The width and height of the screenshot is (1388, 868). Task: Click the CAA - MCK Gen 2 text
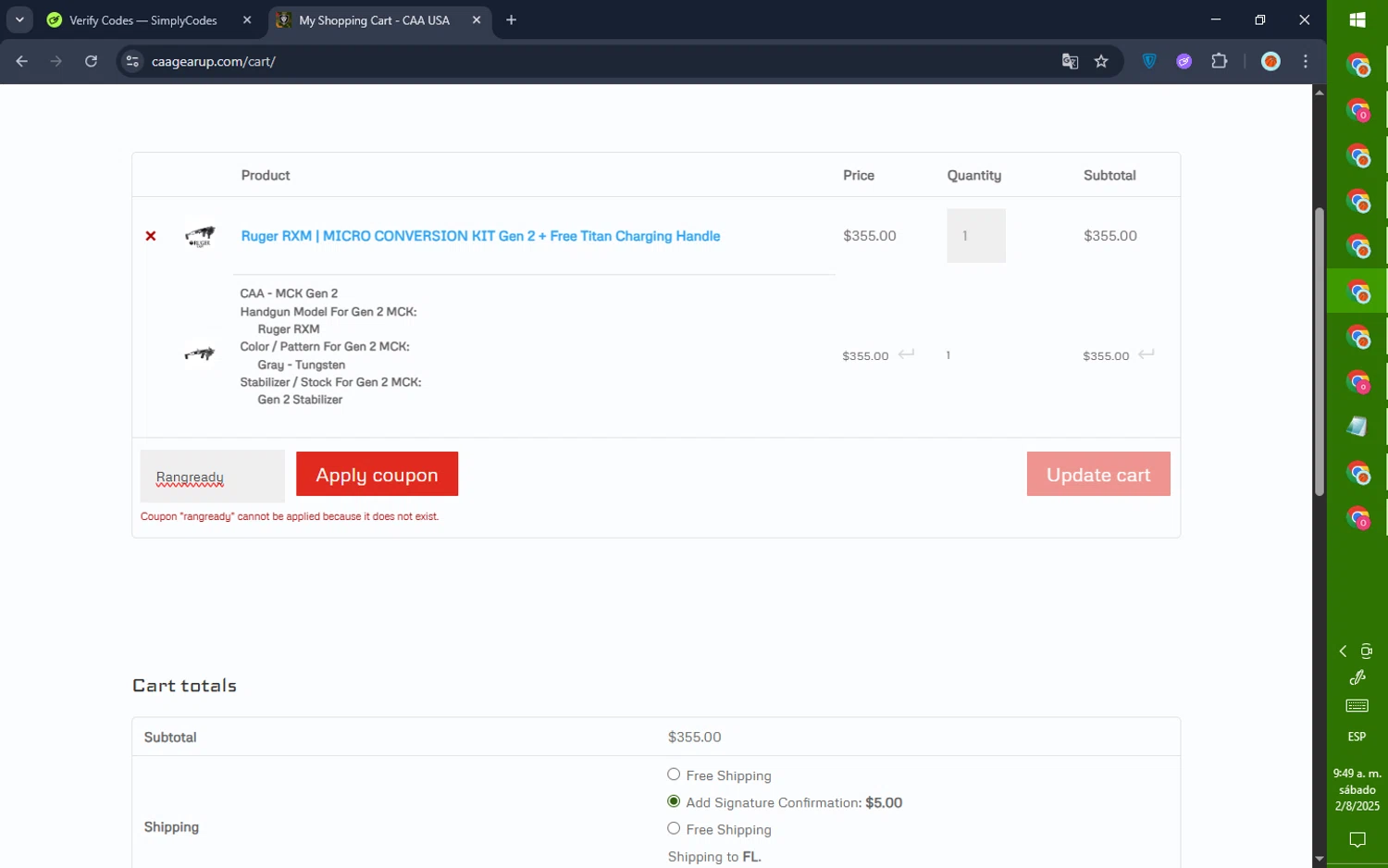(289, 293)
